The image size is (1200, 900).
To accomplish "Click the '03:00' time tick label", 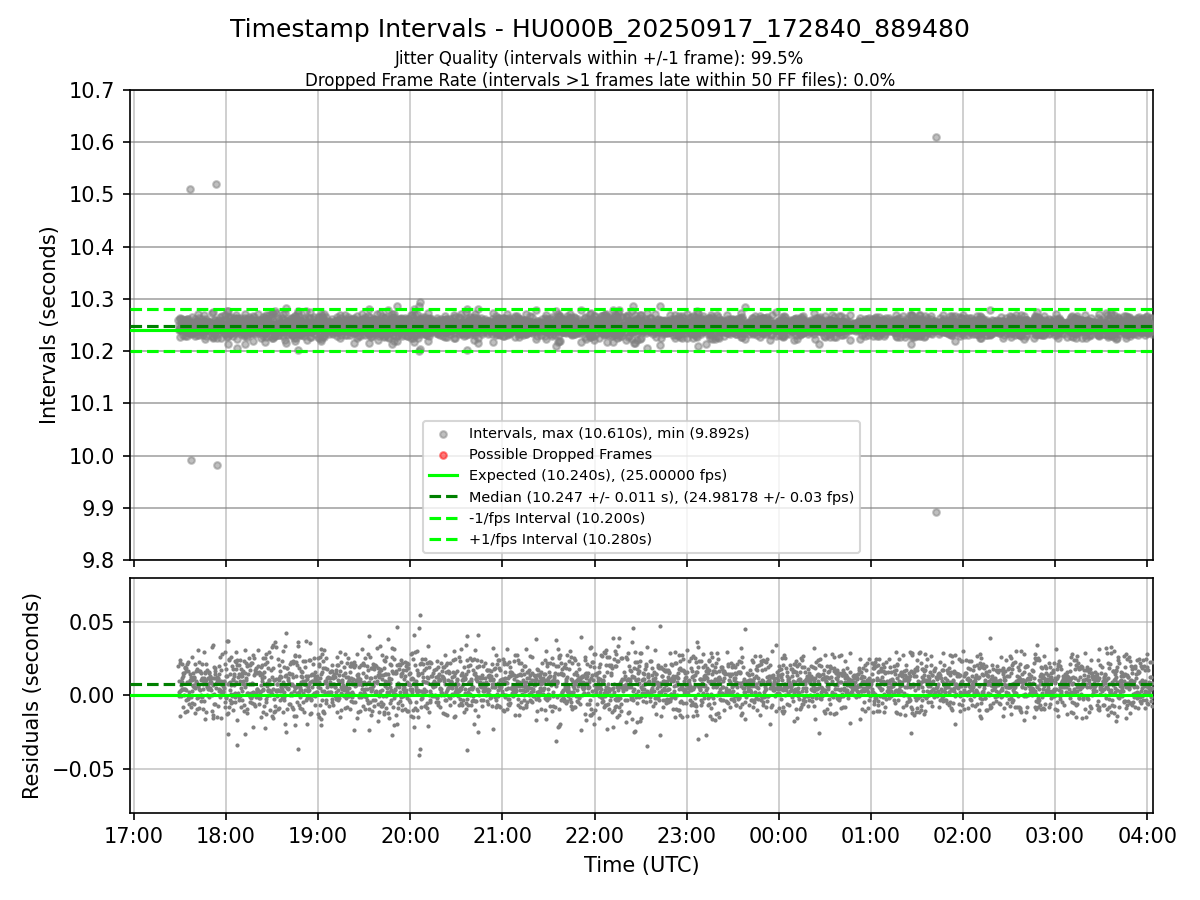I will tap(1055, 833).
